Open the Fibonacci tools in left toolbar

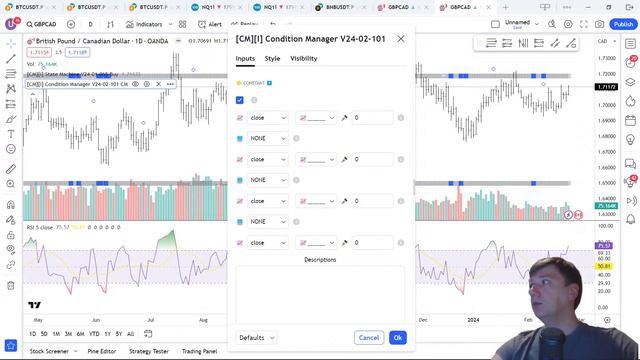pos(11,74)
